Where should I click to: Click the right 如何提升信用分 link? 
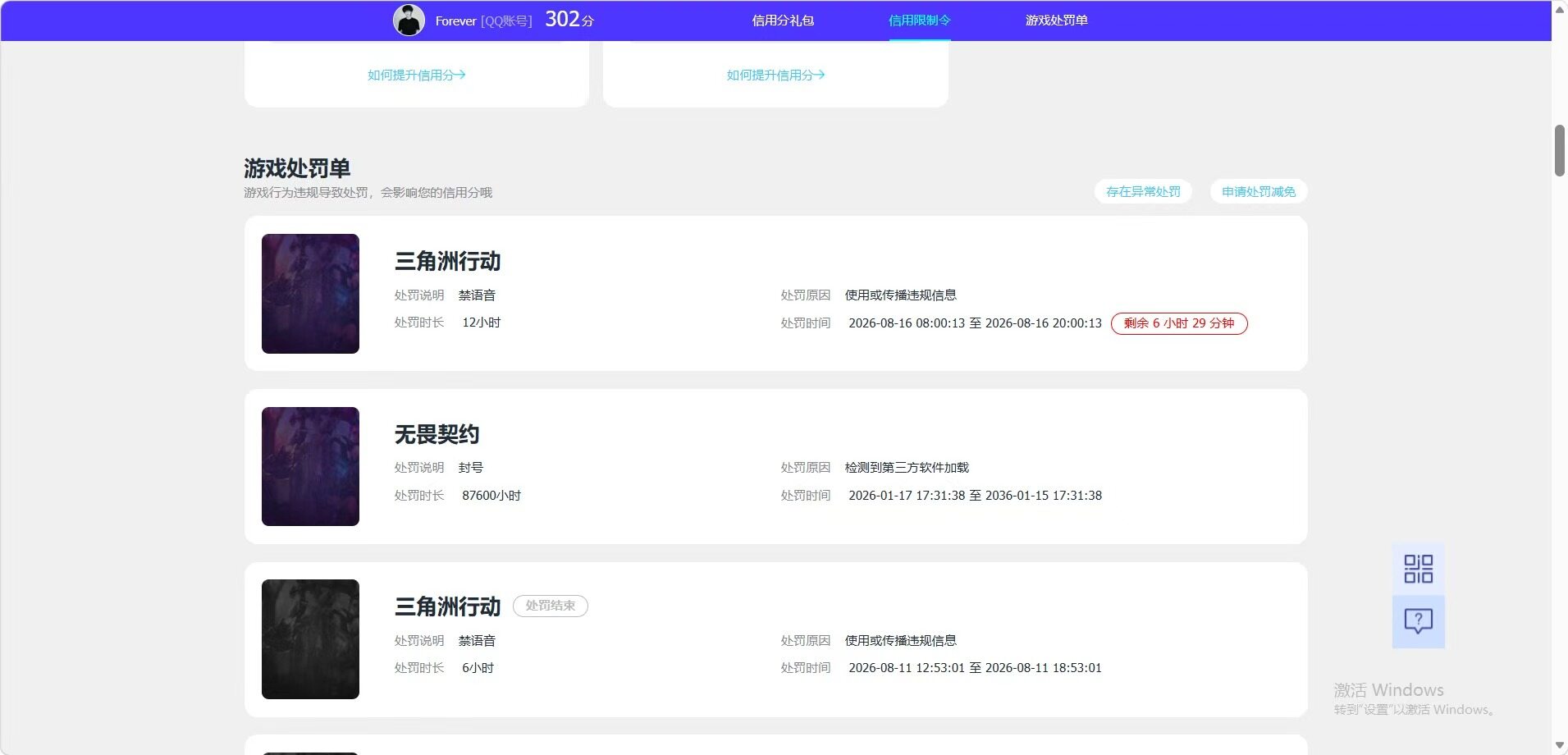click(776, 75)
